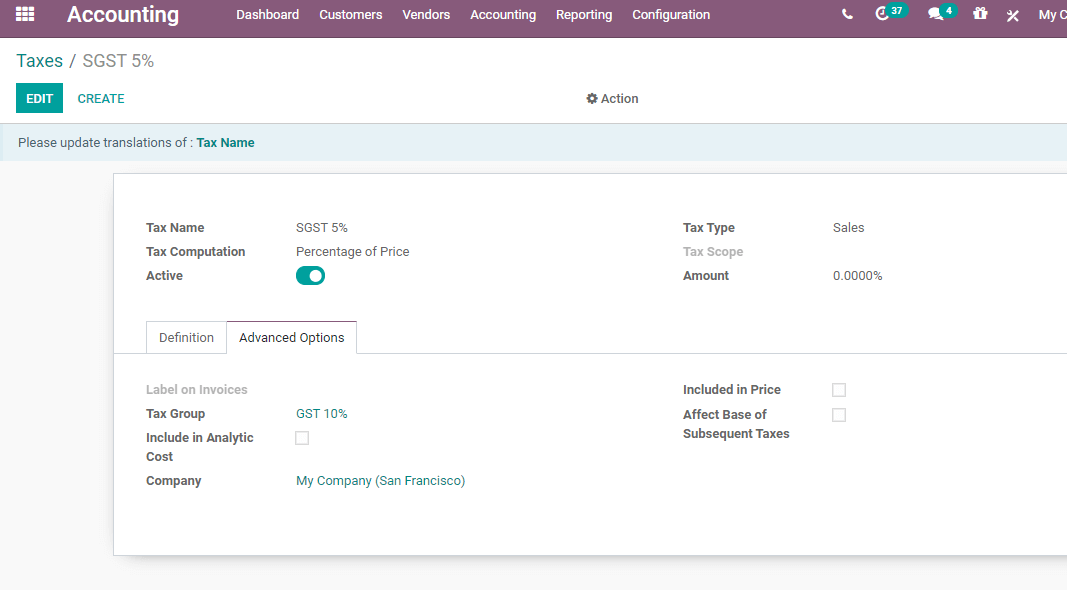Check Include in Analytic Cost box
This screenshot has height=590, width=1067.
click(302, 438)
